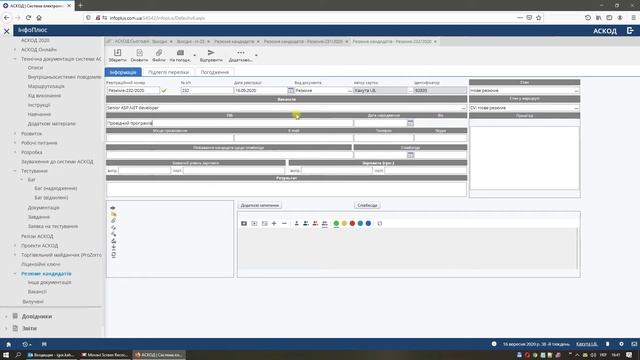Click the red people icon in the comments toolbar
The height and width of the screenshot is (360, 640).
tap(315, 223)
